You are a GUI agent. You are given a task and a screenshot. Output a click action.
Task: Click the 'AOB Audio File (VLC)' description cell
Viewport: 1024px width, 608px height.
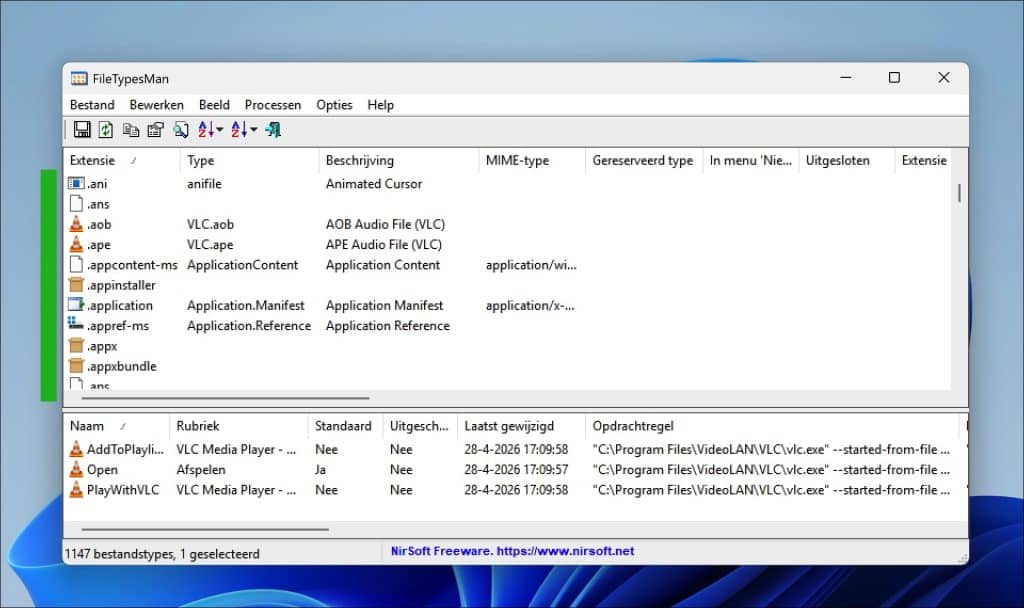pyautogui.click(x=385, y=224)
